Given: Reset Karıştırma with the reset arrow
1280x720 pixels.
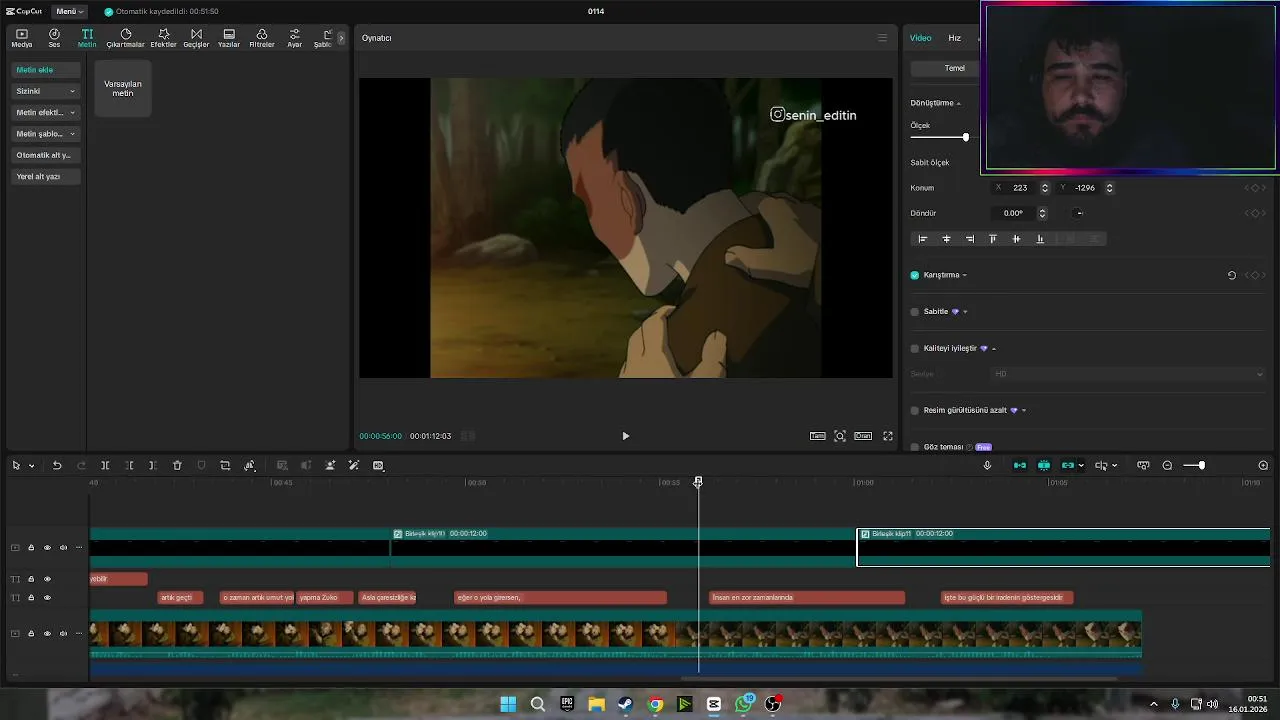Looking at the screenshot, I should (x=1232, y=275).
